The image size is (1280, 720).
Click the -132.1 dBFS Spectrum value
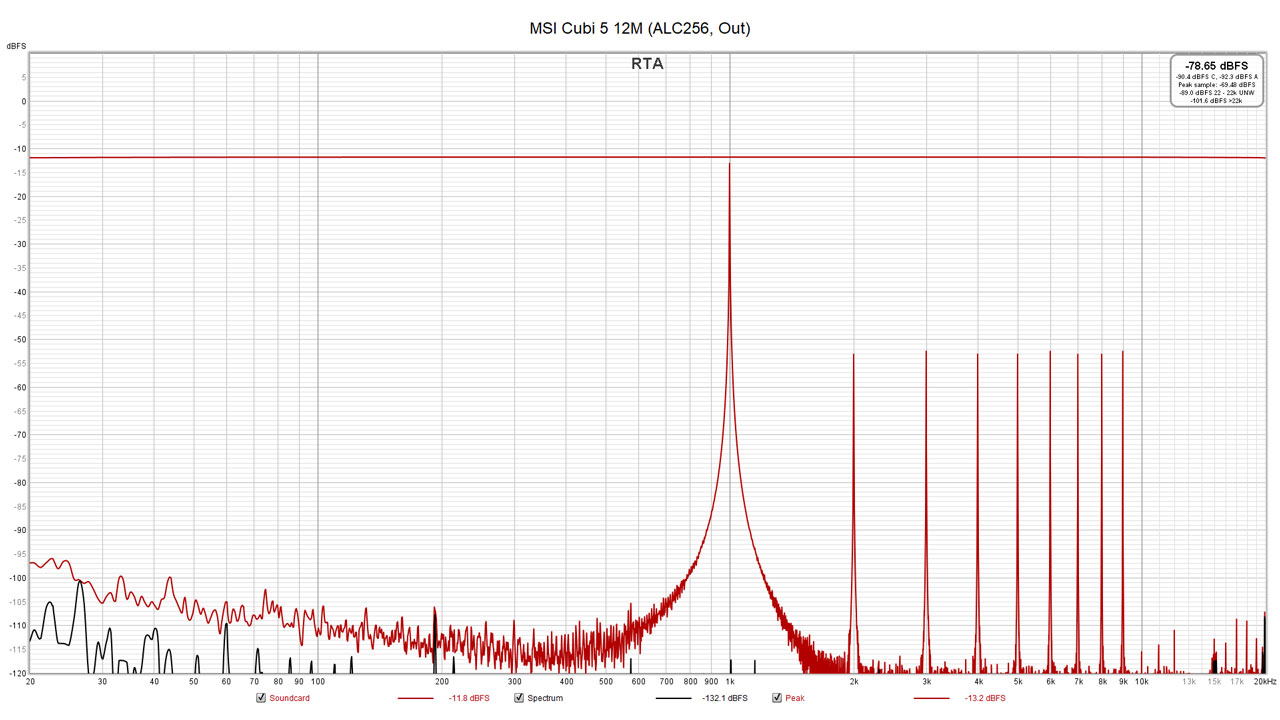(725, 698)
